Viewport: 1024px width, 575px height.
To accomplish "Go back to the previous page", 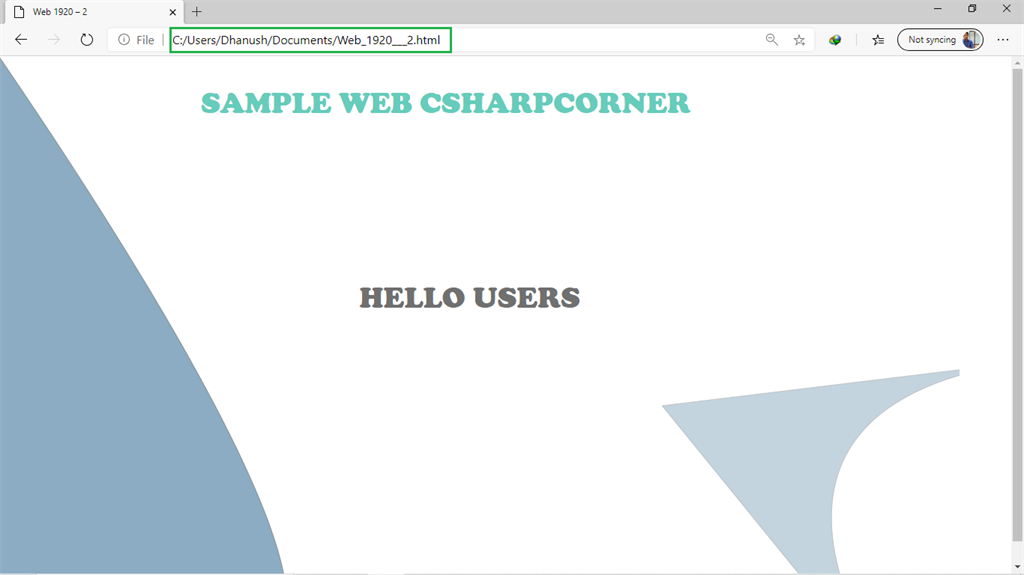I will tap(21, 40).
